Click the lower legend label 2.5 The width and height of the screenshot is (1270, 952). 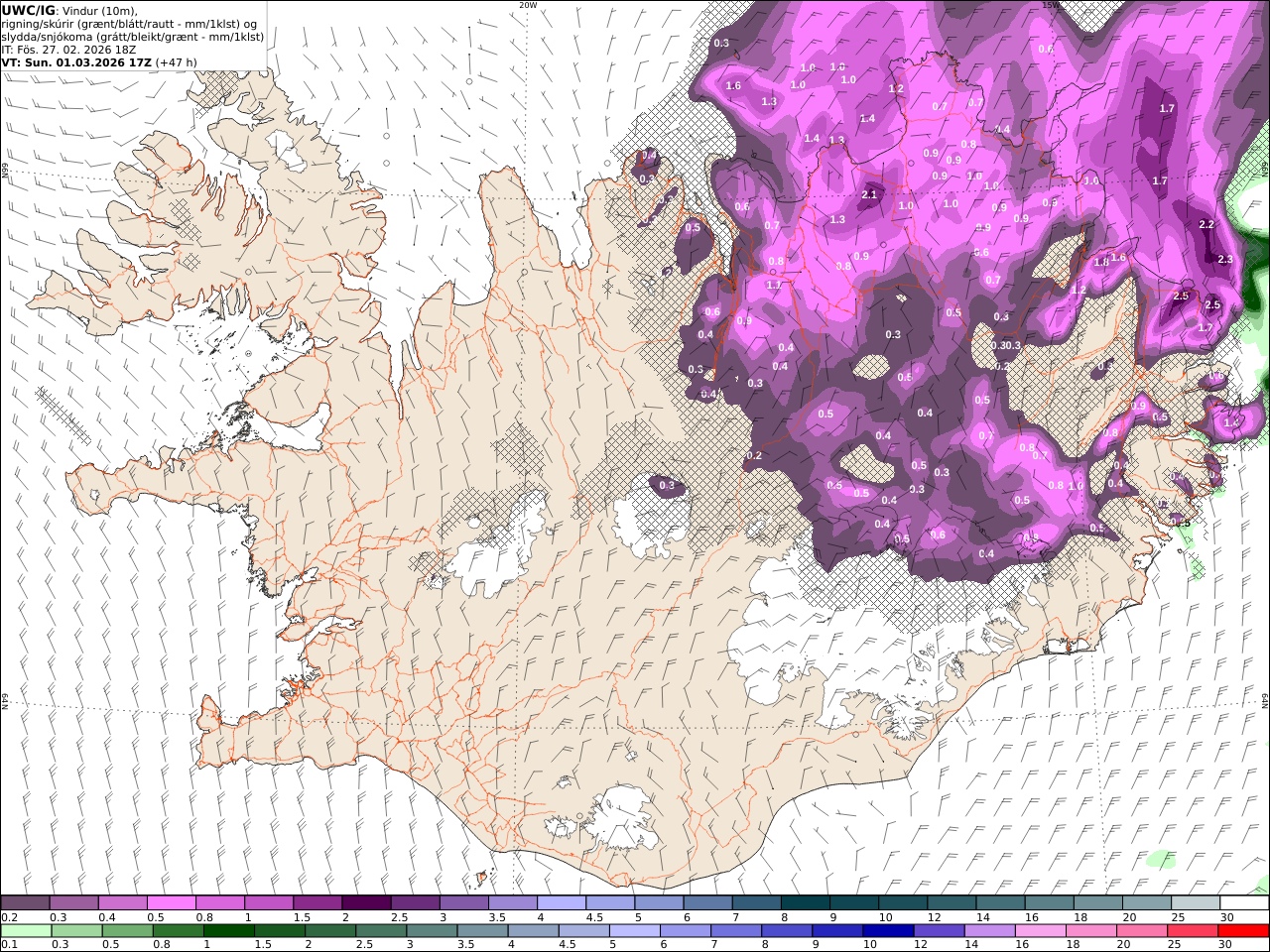(365, 945)
